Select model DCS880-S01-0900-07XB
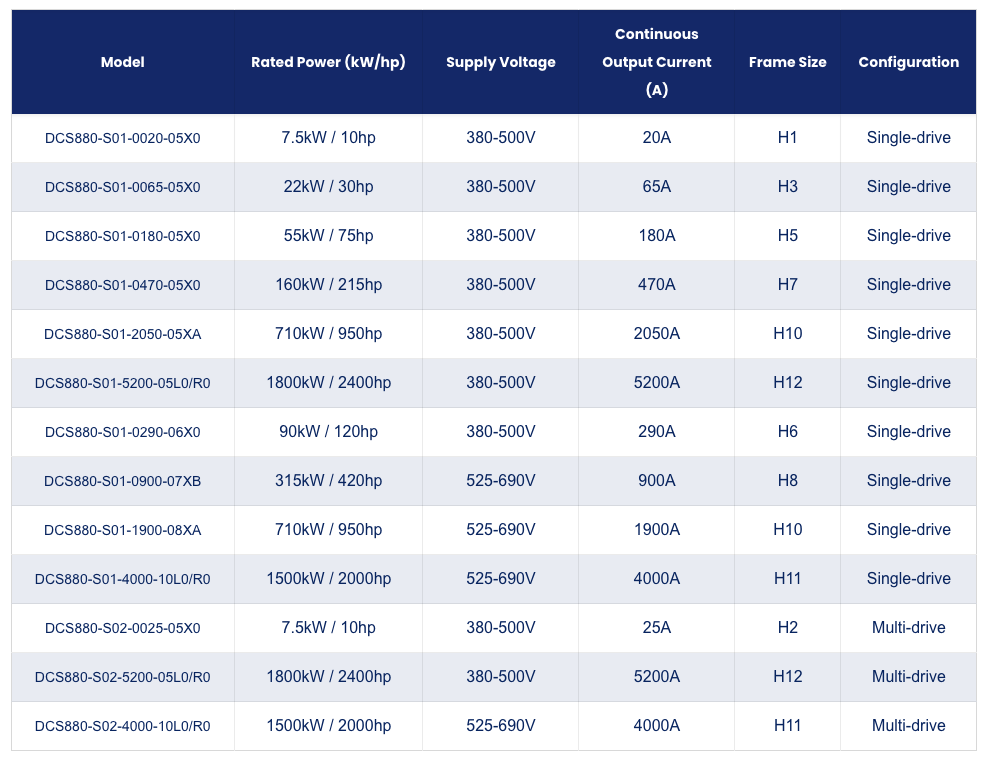This screenshot has height=764, width=988. (x=123, y=481)
